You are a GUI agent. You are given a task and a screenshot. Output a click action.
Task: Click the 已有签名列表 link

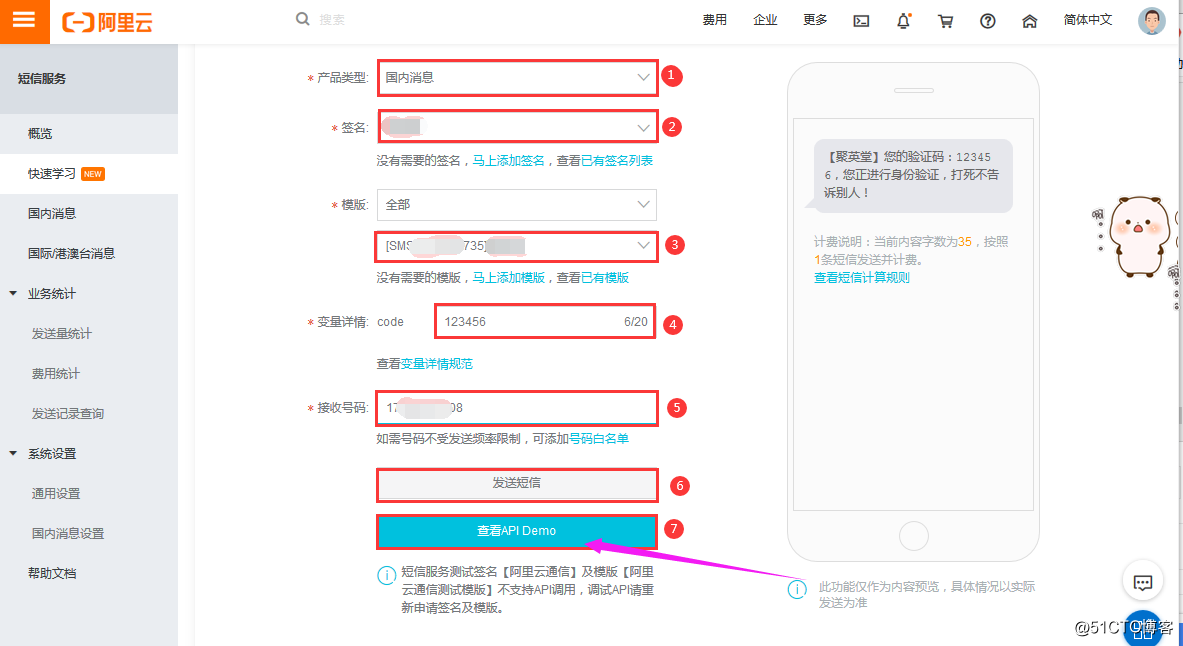(x=616, y=161)
